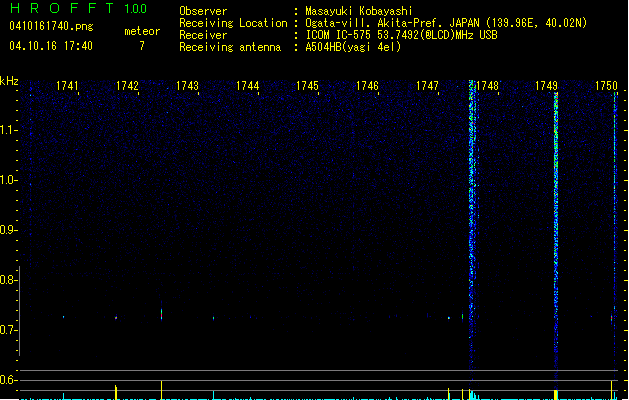Click the 0.9 kHz frequency label
The image size is (629, 400).
point(8,230)
